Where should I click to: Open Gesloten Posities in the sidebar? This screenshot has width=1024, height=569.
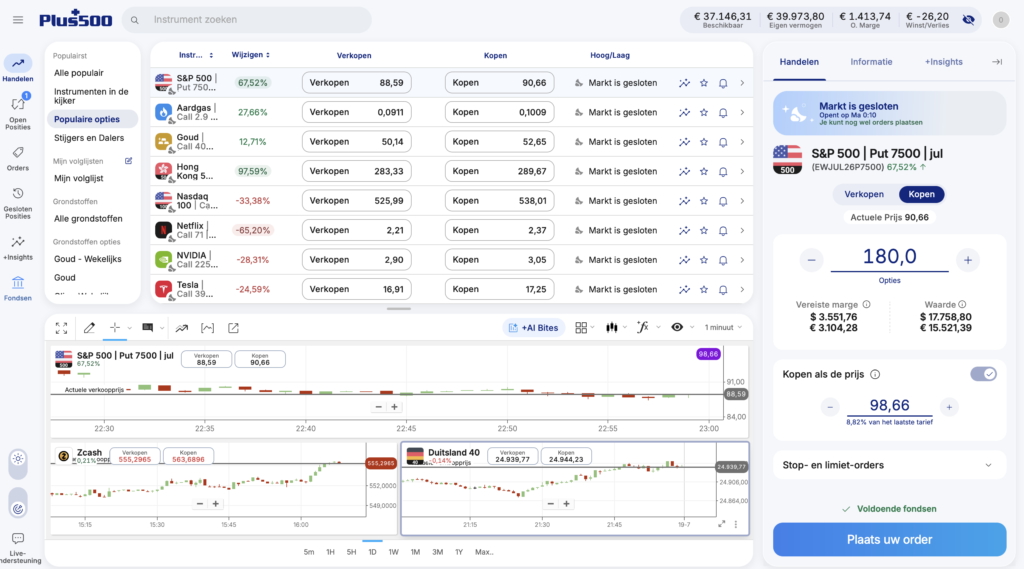18,203
